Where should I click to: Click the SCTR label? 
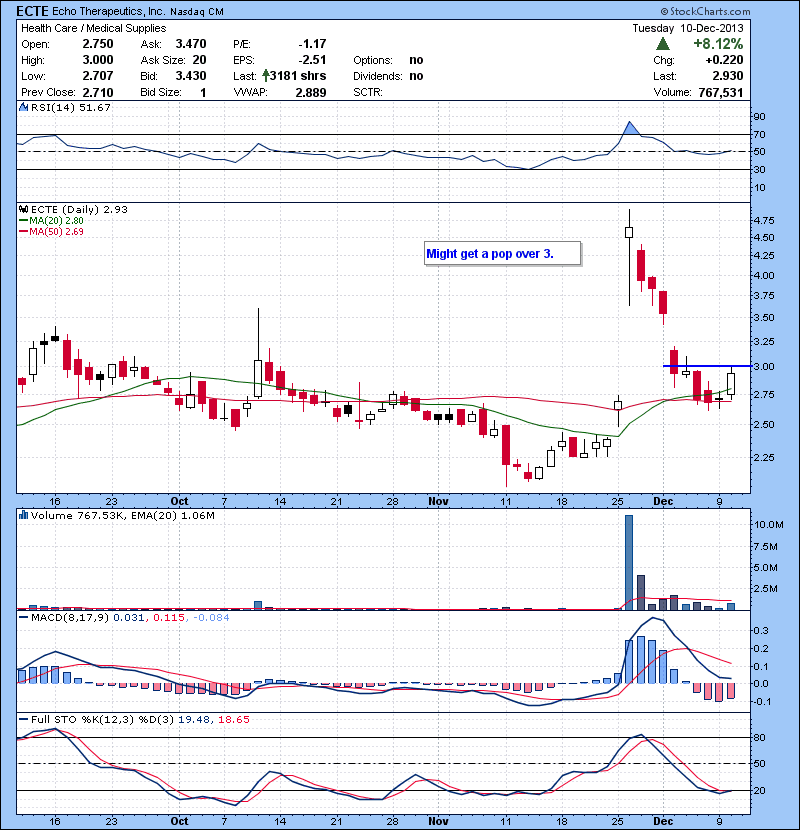click(368, 92)
